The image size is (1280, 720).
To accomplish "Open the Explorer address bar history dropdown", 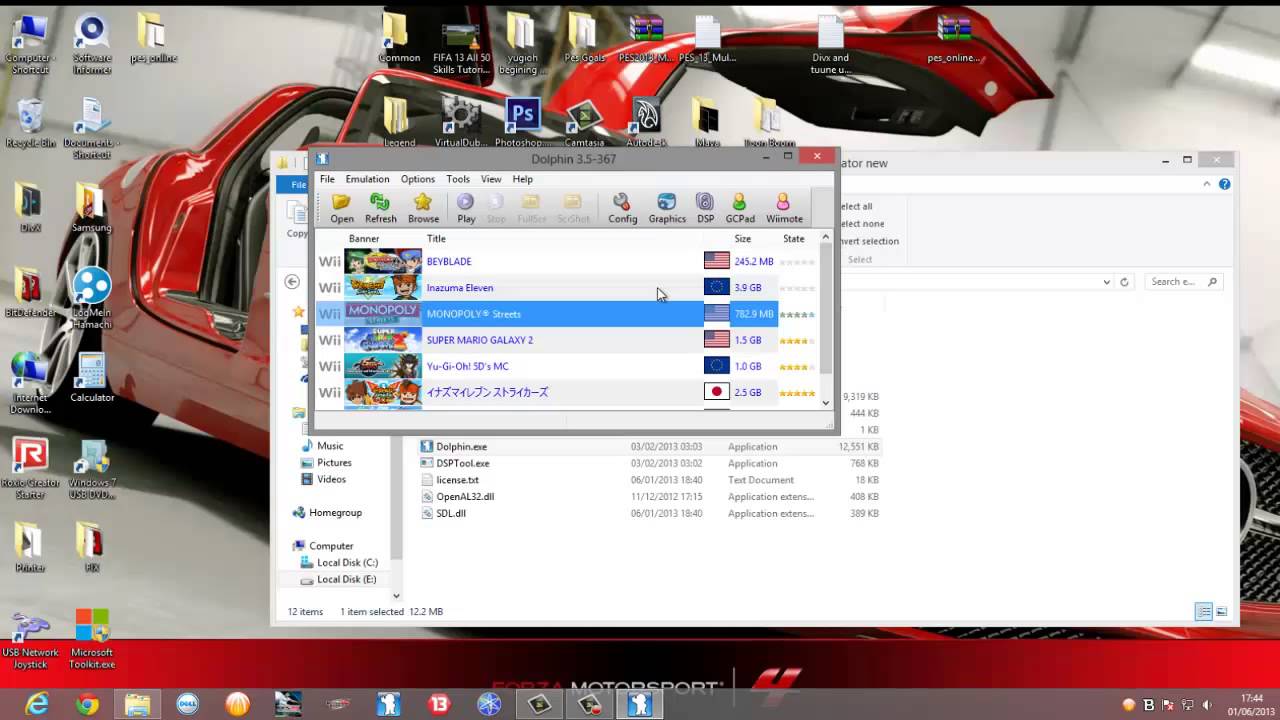I will (1106, 282).
